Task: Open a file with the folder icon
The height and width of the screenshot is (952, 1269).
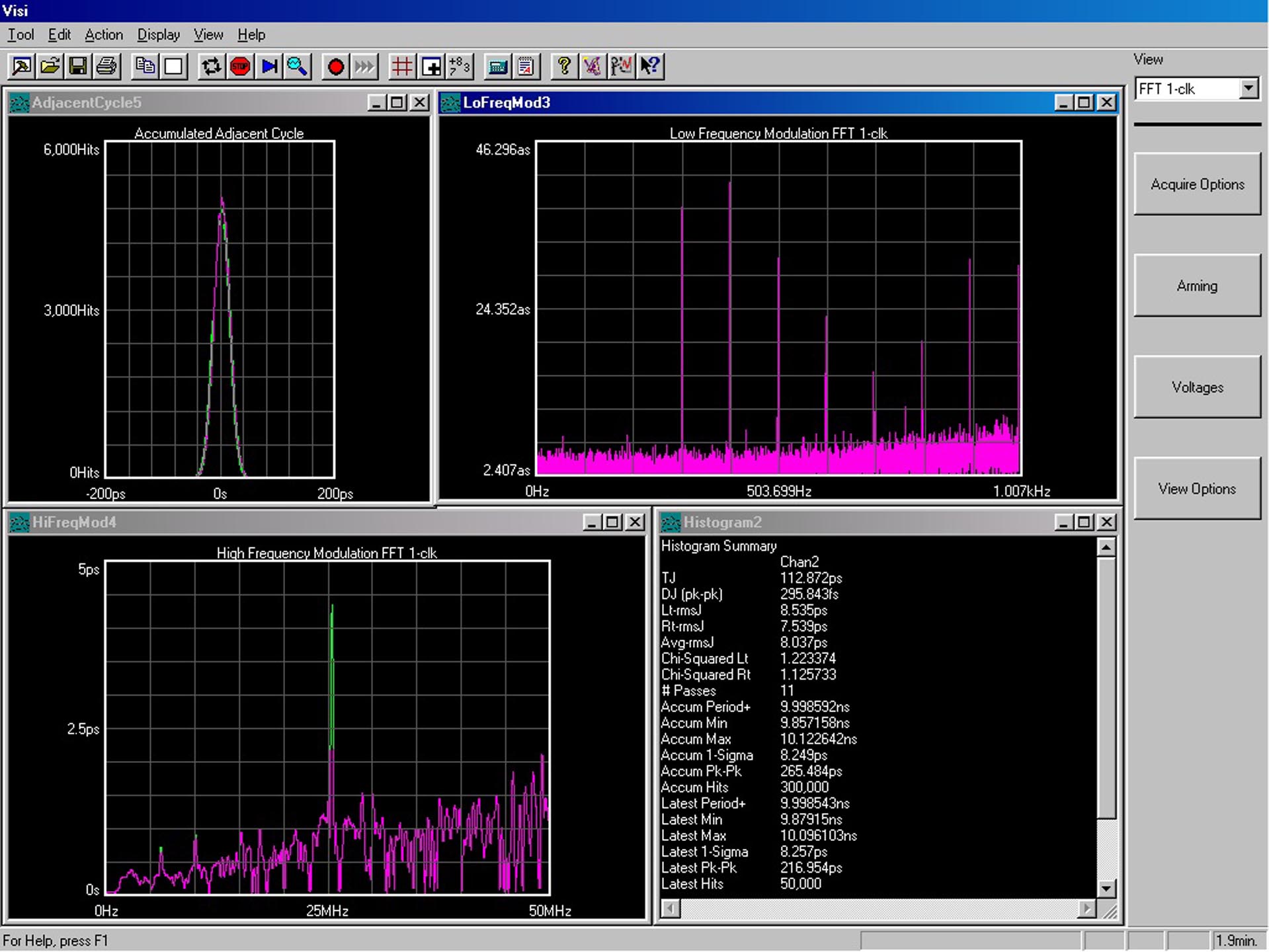Action: [x=50, y=66]
